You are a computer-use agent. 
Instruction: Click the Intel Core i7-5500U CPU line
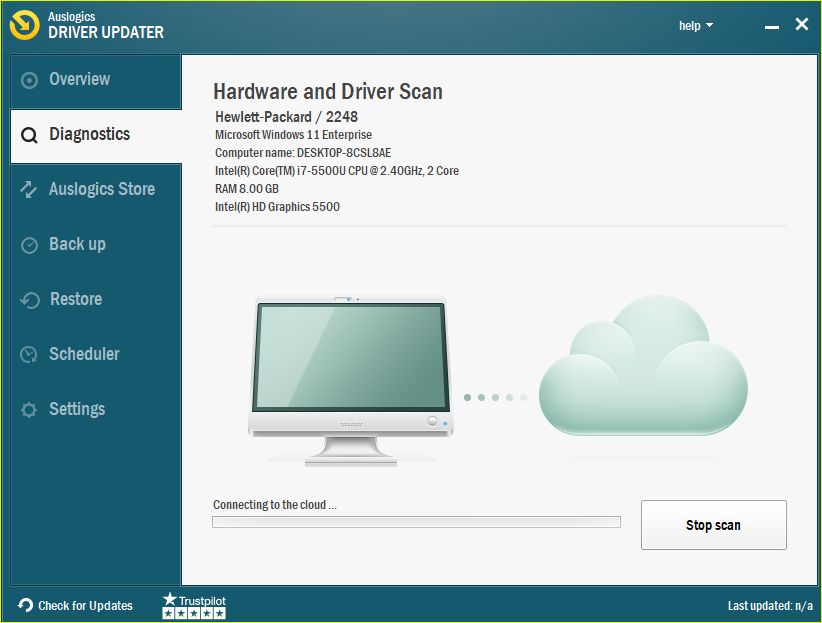[337, 170]
